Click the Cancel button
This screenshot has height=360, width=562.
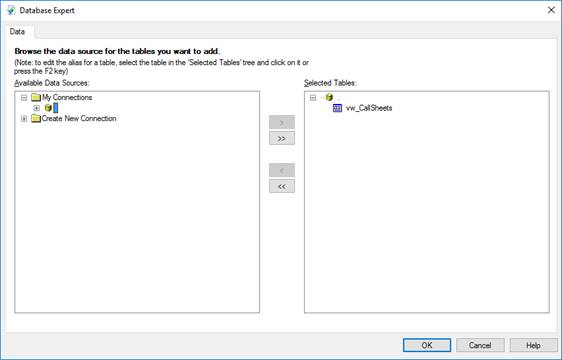[480, 345]
